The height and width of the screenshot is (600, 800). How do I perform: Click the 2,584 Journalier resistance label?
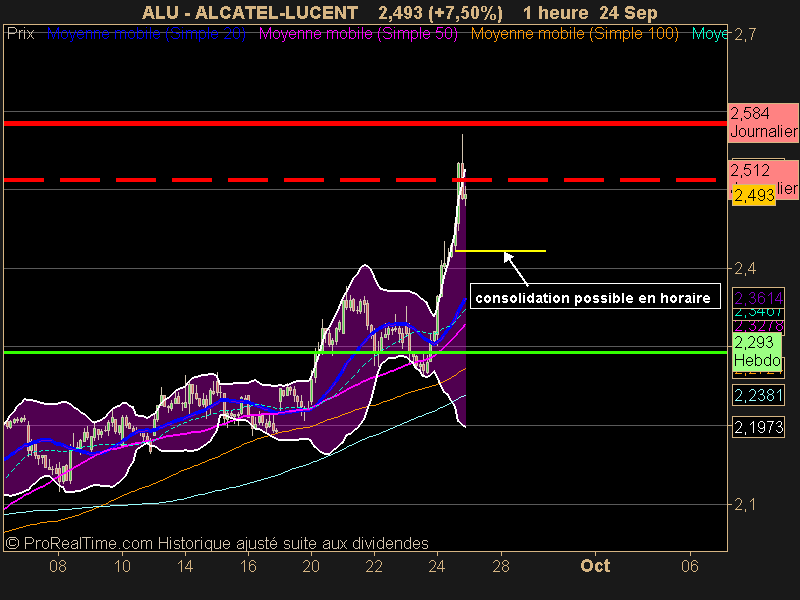click(x=763, y=122)
